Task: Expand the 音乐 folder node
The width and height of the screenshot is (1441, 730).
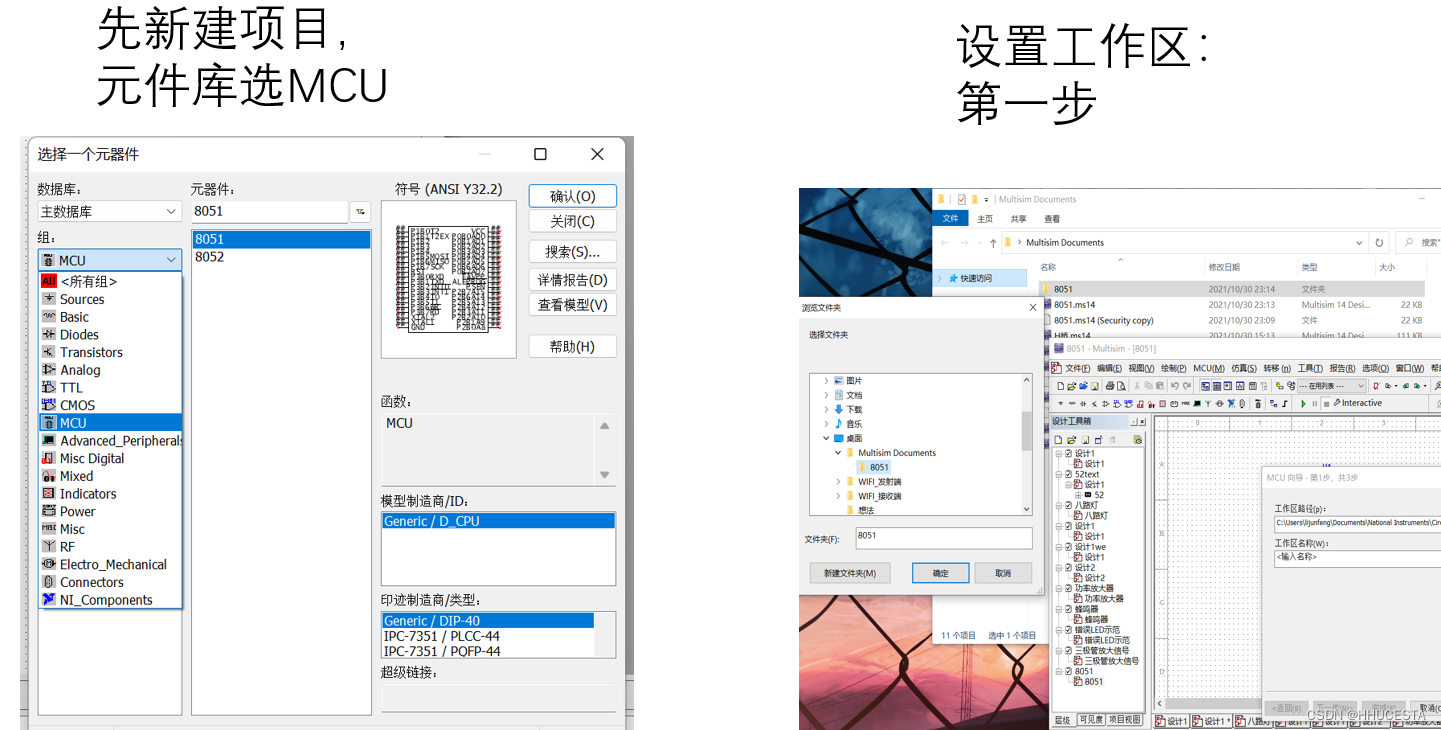Action: pyautogui.click(x=827, y=424)
